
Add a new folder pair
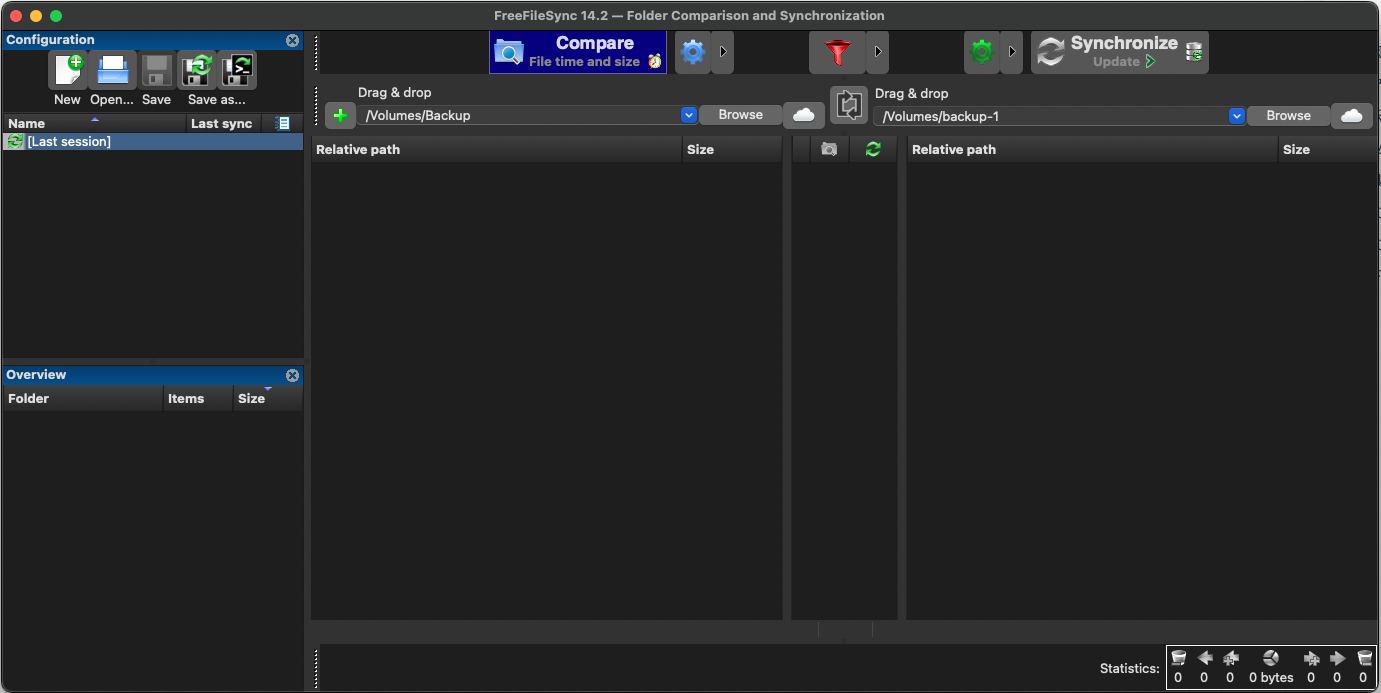(x=340, y=116)
